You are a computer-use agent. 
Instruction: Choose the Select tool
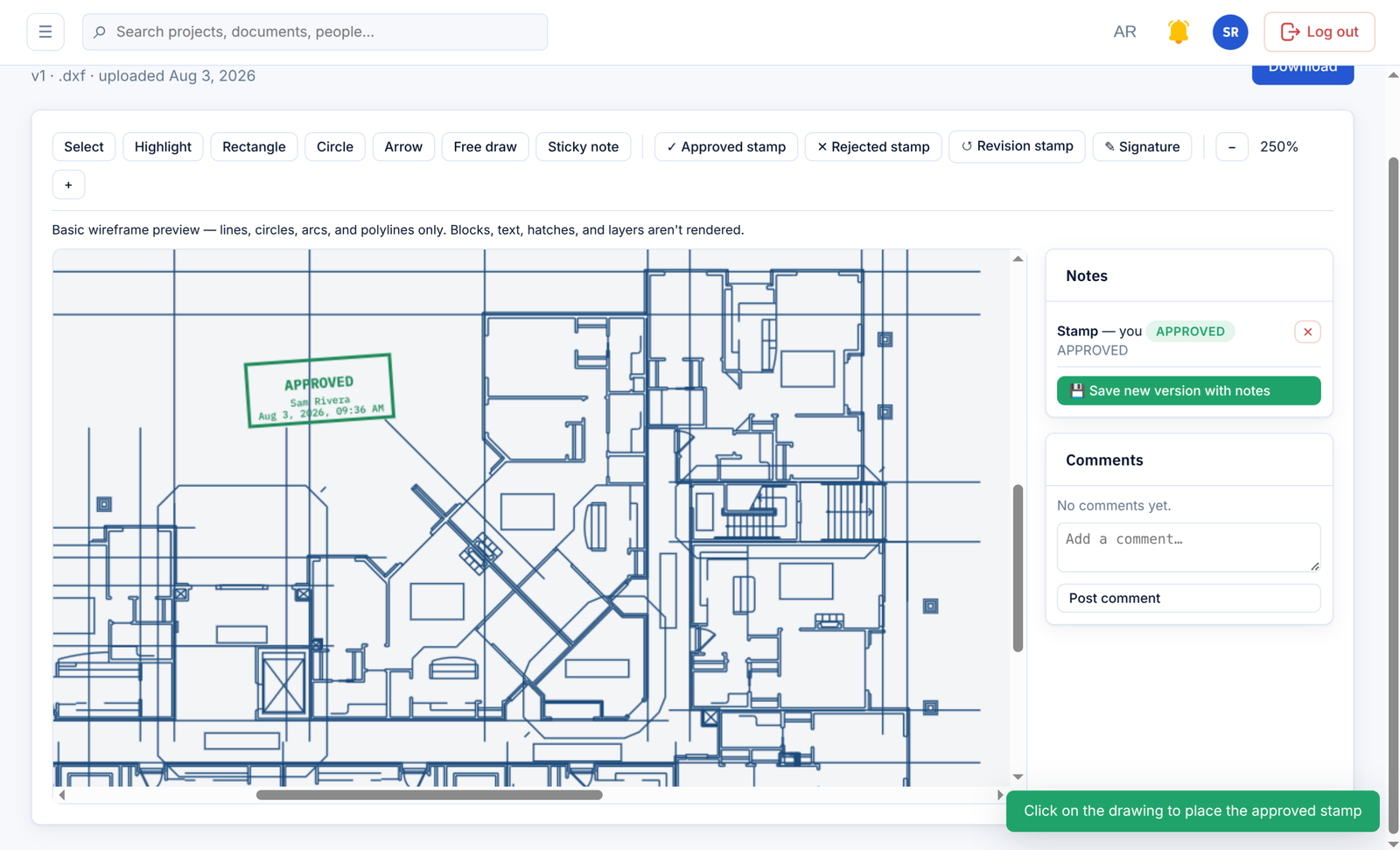tap(84, 147)
